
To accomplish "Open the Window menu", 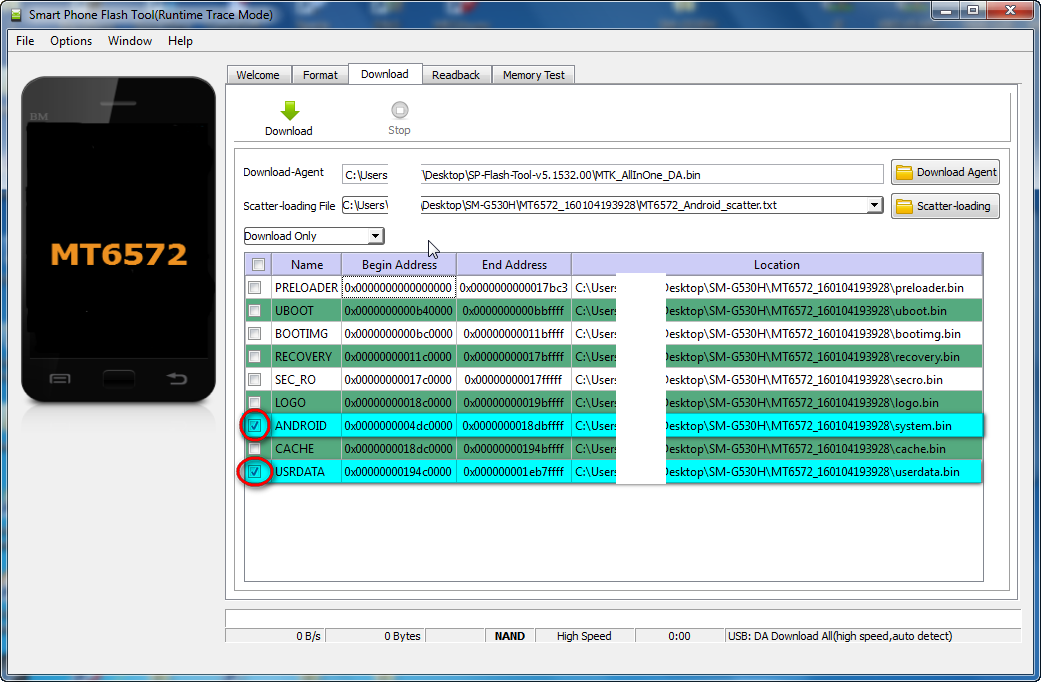I will pyautogui.click(x=130, y=41).
